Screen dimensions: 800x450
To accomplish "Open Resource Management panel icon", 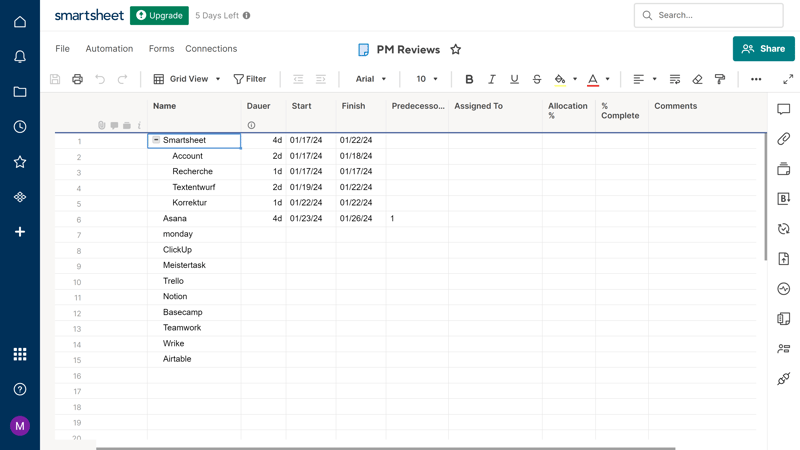I will coord(784,349).
